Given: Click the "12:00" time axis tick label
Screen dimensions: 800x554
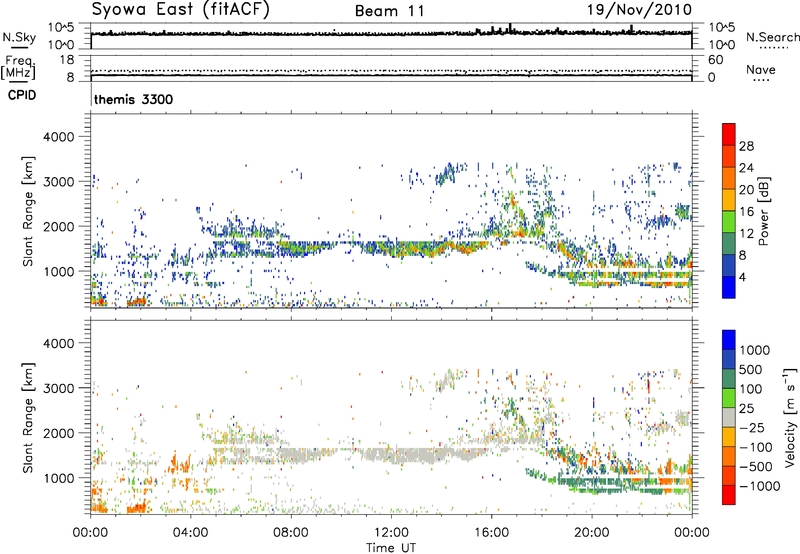Looking at the screenshot, I should tap(391, 533).
